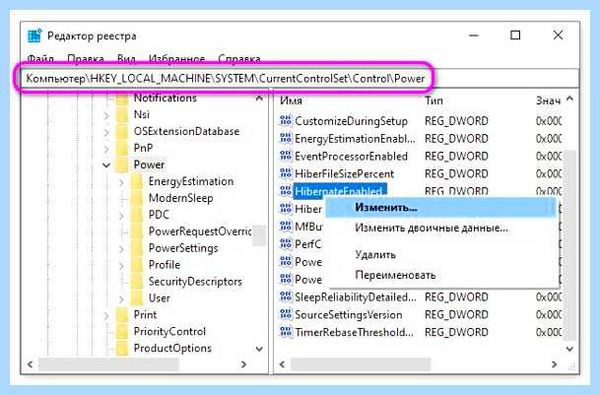This screenshot has height=395, width=600.
Task: Select the HiberFileSizePercent value name
Action: (x=344, y=174)
